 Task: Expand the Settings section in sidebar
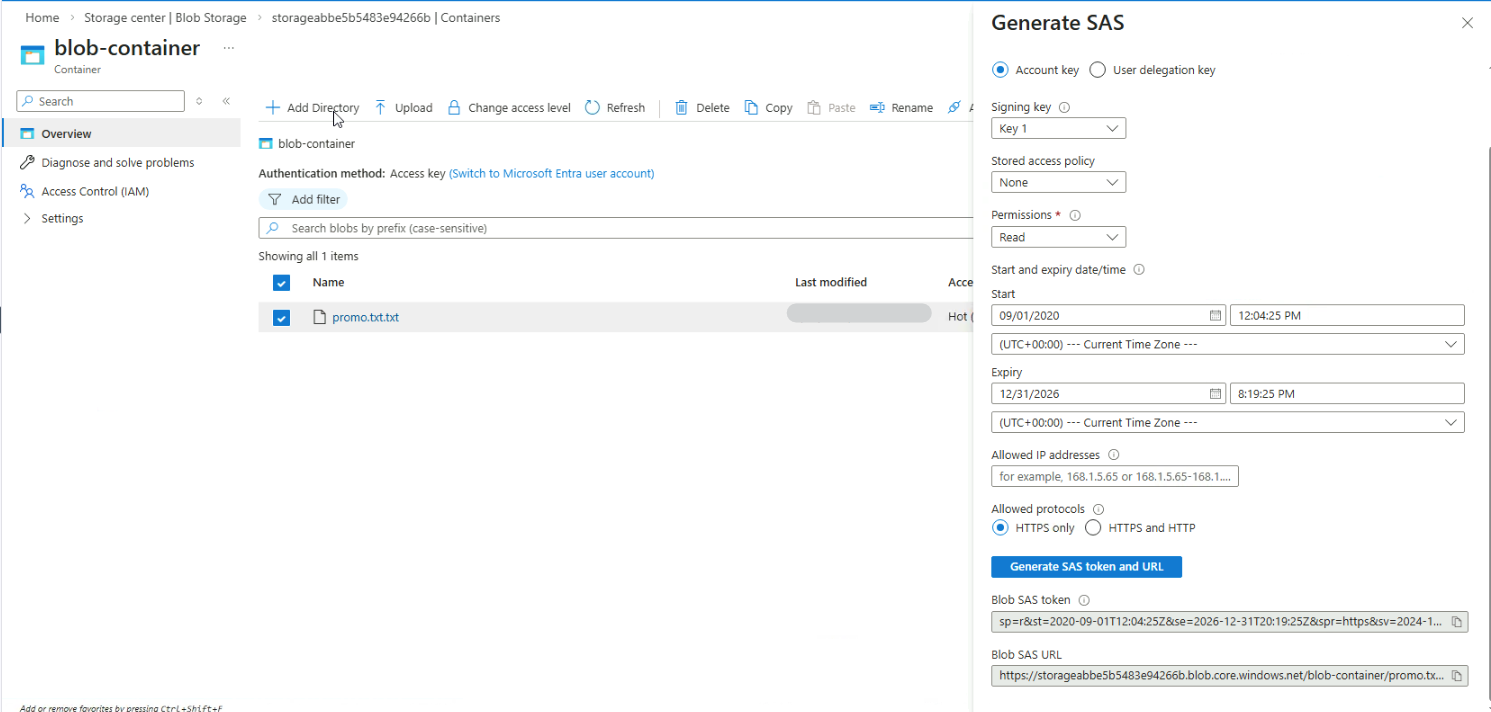(27, 219)
